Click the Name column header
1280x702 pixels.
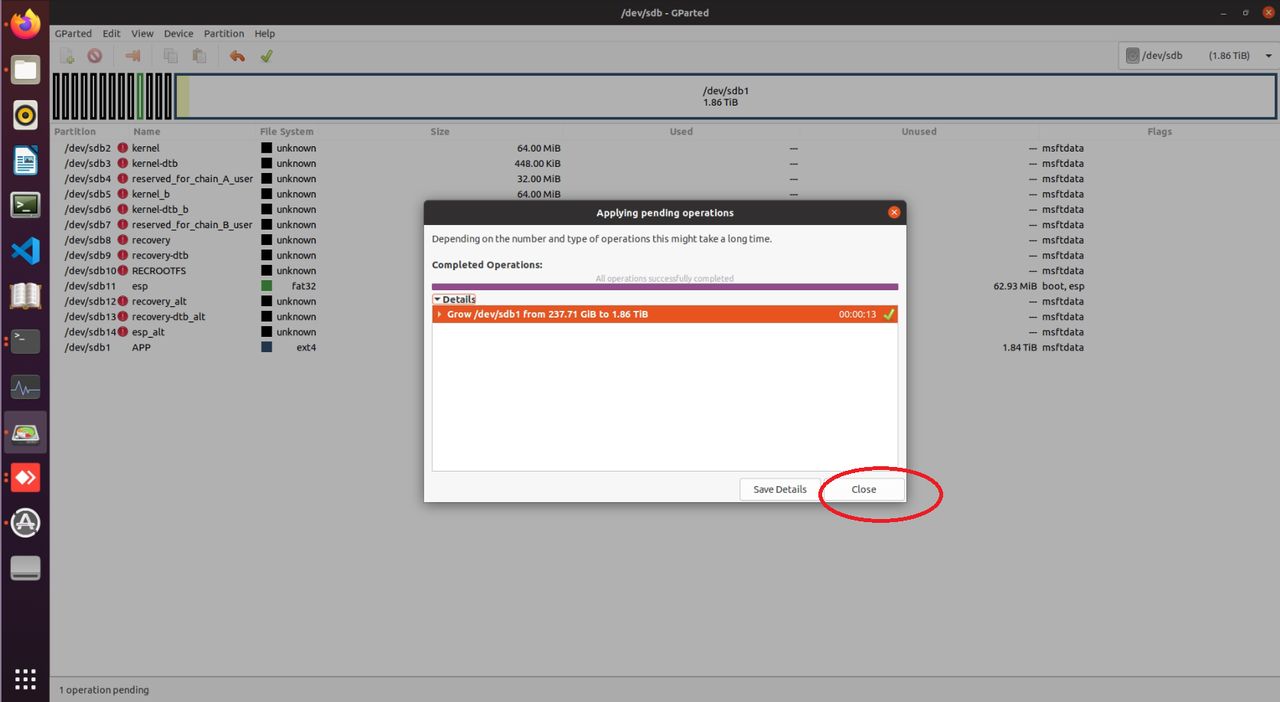click(147, 131)
